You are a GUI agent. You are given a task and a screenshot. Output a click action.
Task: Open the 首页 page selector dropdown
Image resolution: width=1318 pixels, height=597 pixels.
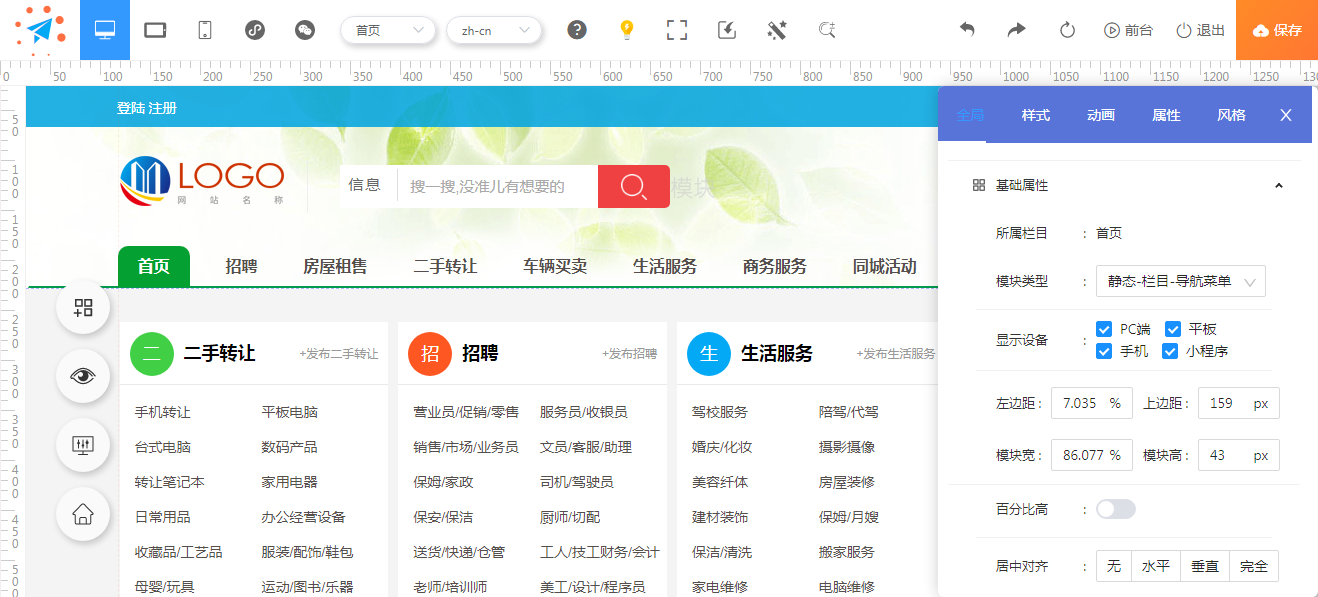[388, 30]
